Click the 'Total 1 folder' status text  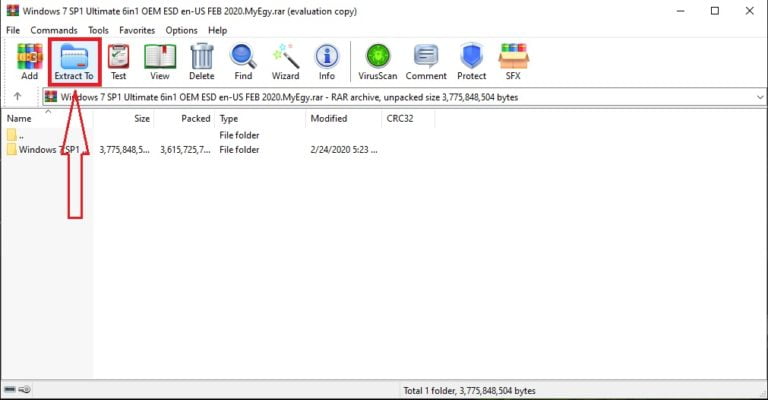tap(469, 391)
